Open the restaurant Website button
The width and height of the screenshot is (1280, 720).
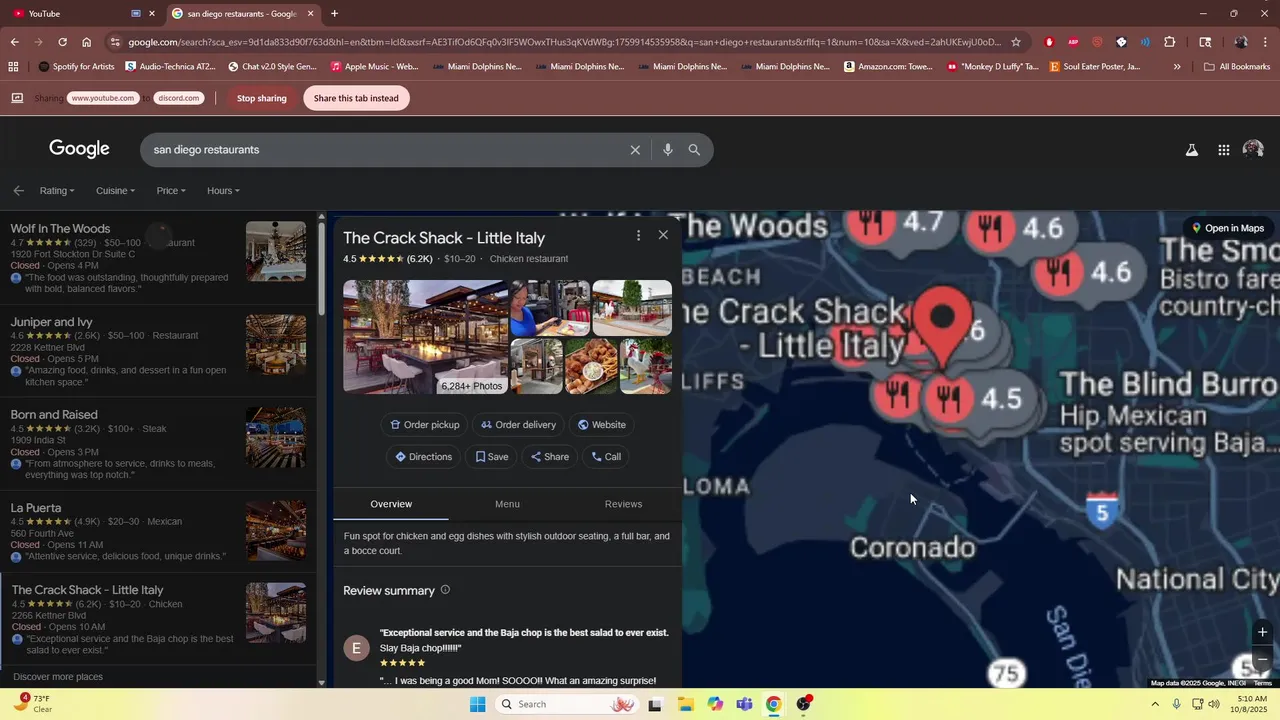[x=602, y=425]
